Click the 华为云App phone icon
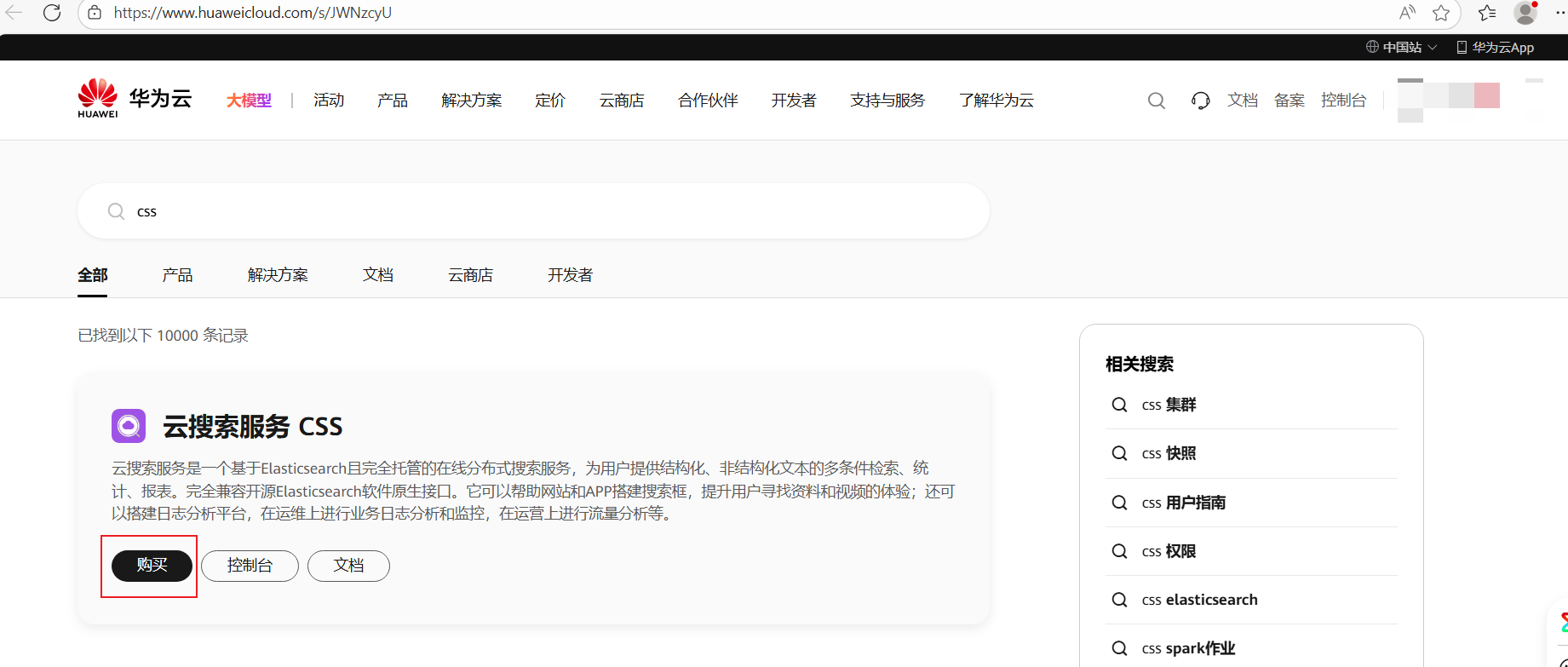The height and width of the screenshot is (667, 1568). click(x=1462, y=47)
